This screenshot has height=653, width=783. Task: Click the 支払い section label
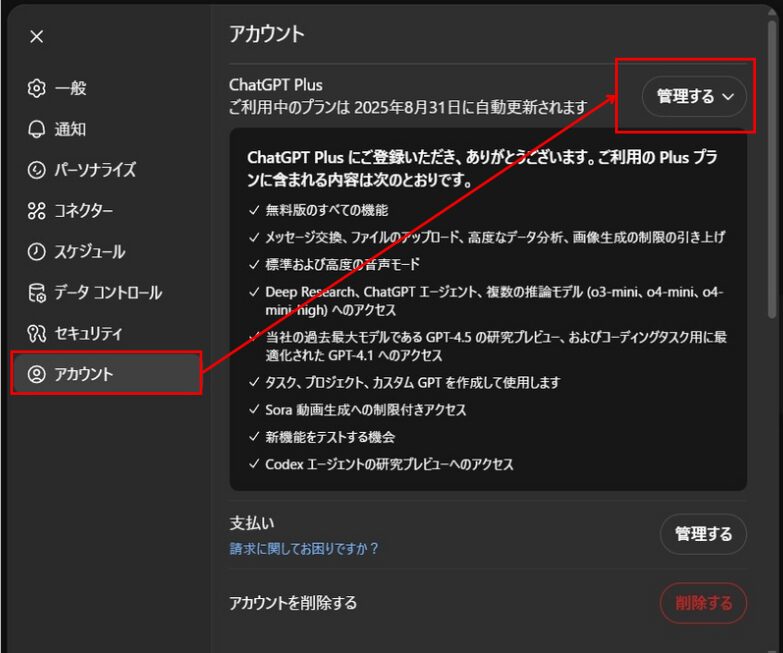pyautogui.click(x=252, y=523)
